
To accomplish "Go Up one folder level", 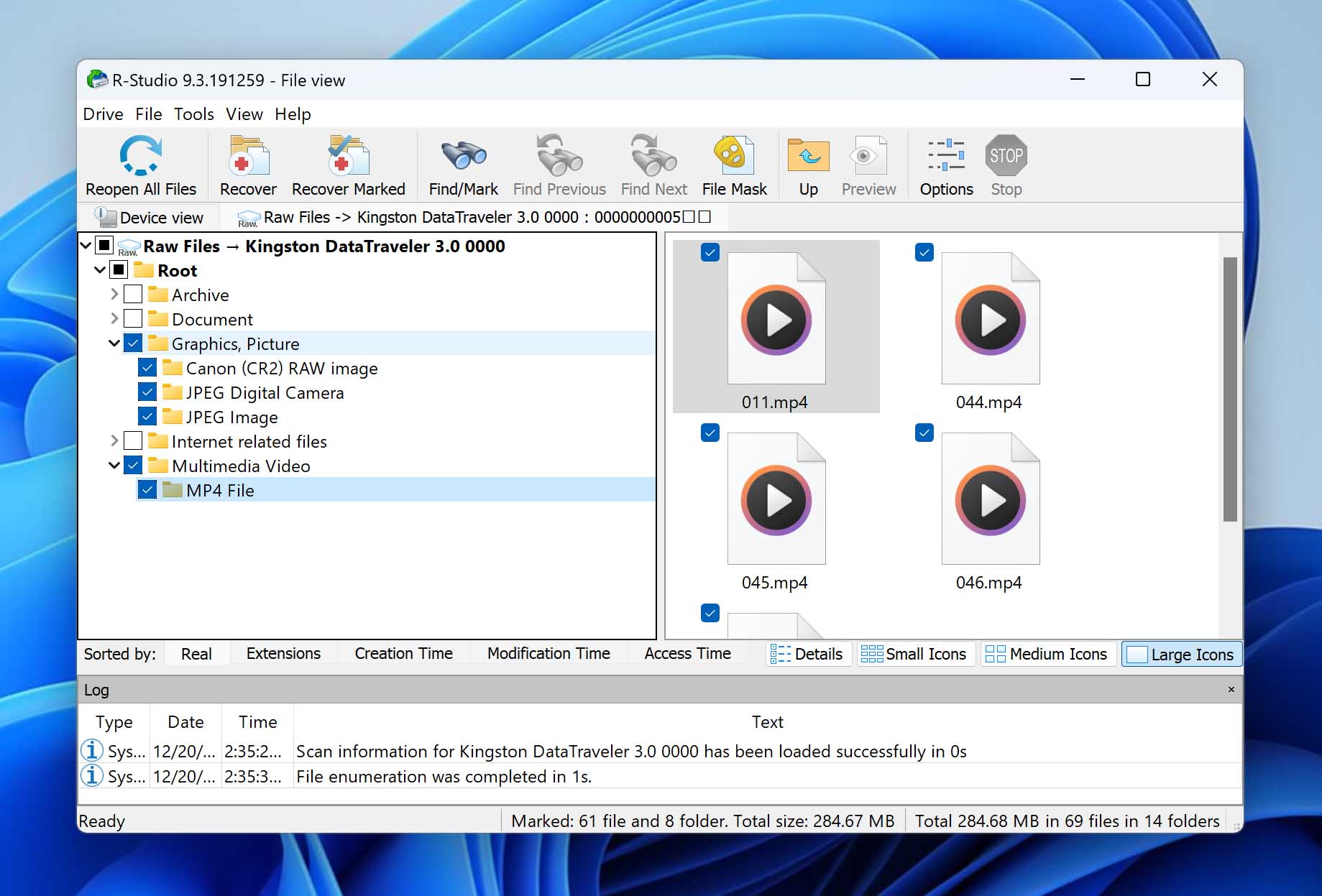I will point(808,157).
